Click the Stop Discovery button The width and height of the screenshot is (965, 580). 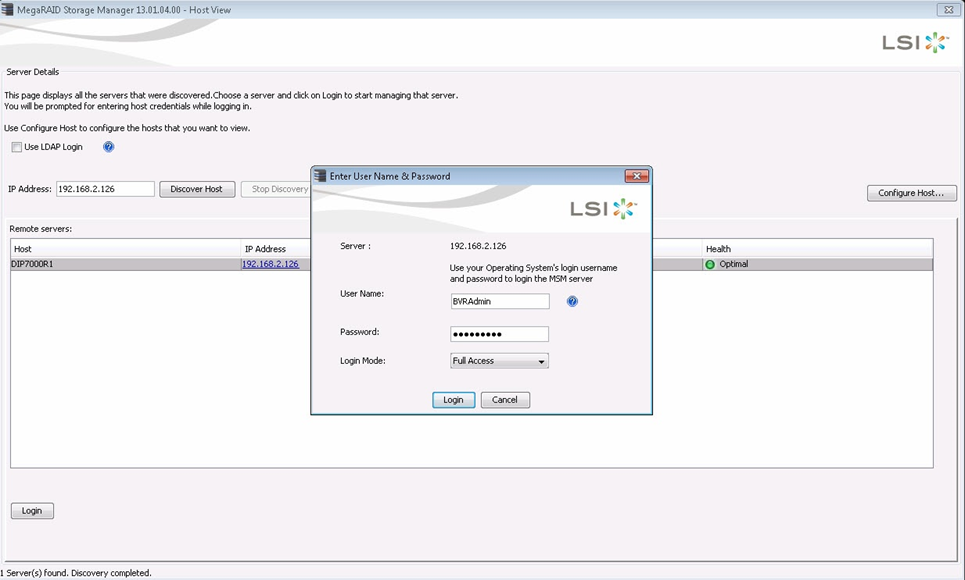(x=278, y=189)
